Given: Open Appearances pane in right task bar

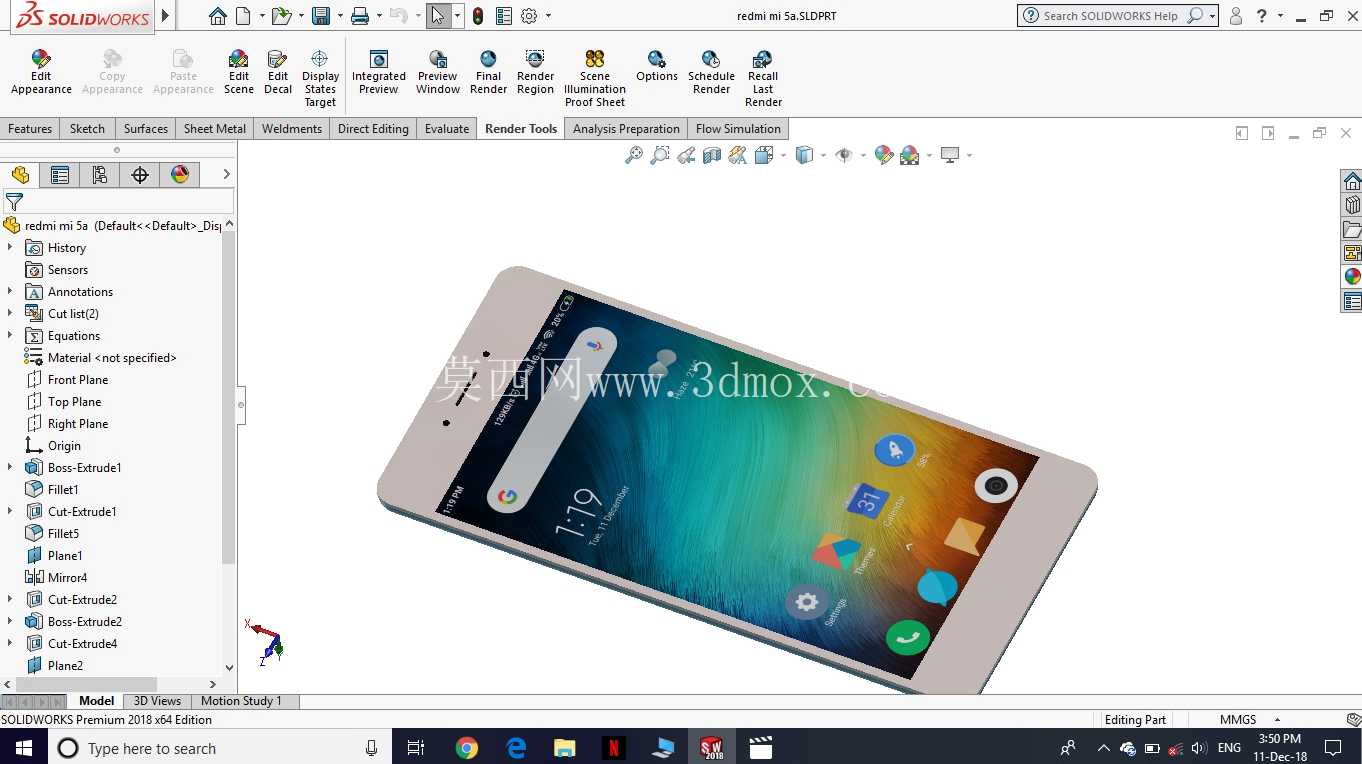Looking at the screenshot, I should (1352, 277).
